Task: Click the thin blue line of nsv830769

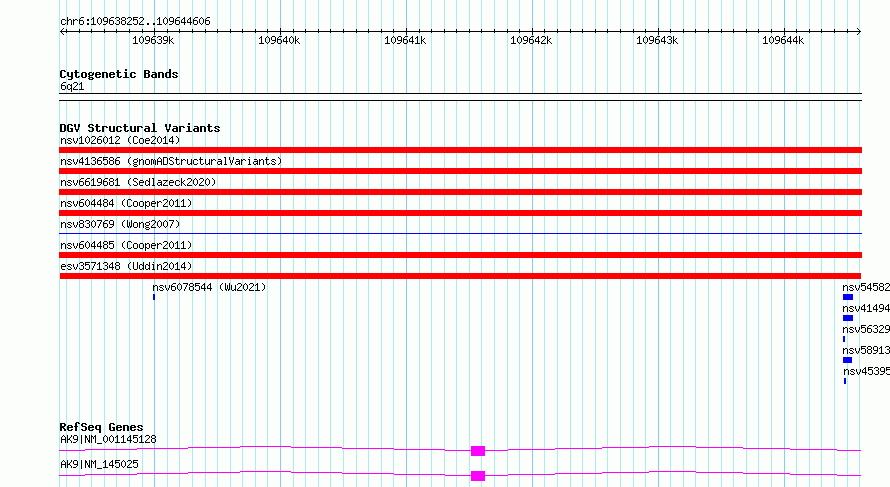Action: coord(460,233)
